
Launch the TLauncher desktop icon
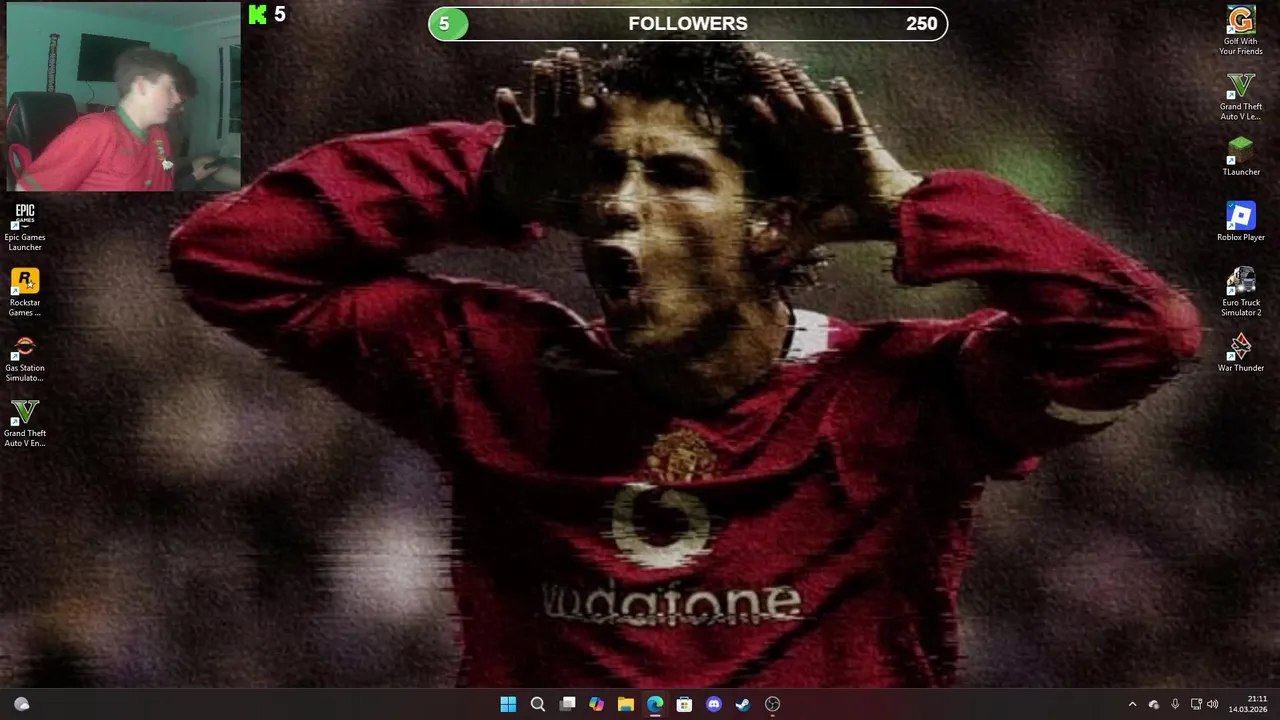[x=1241, y=157]
